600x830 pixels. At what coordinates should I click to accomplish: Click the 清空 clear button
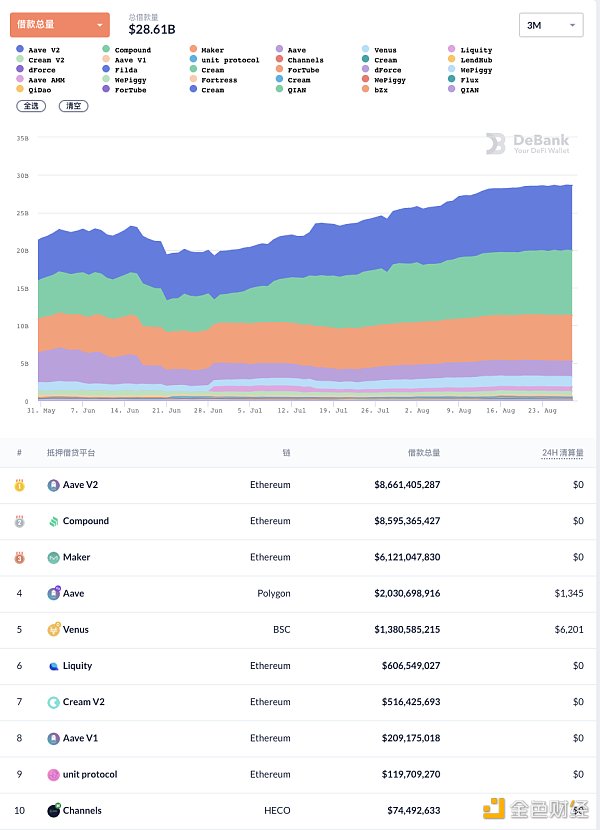tap(73, 105)
